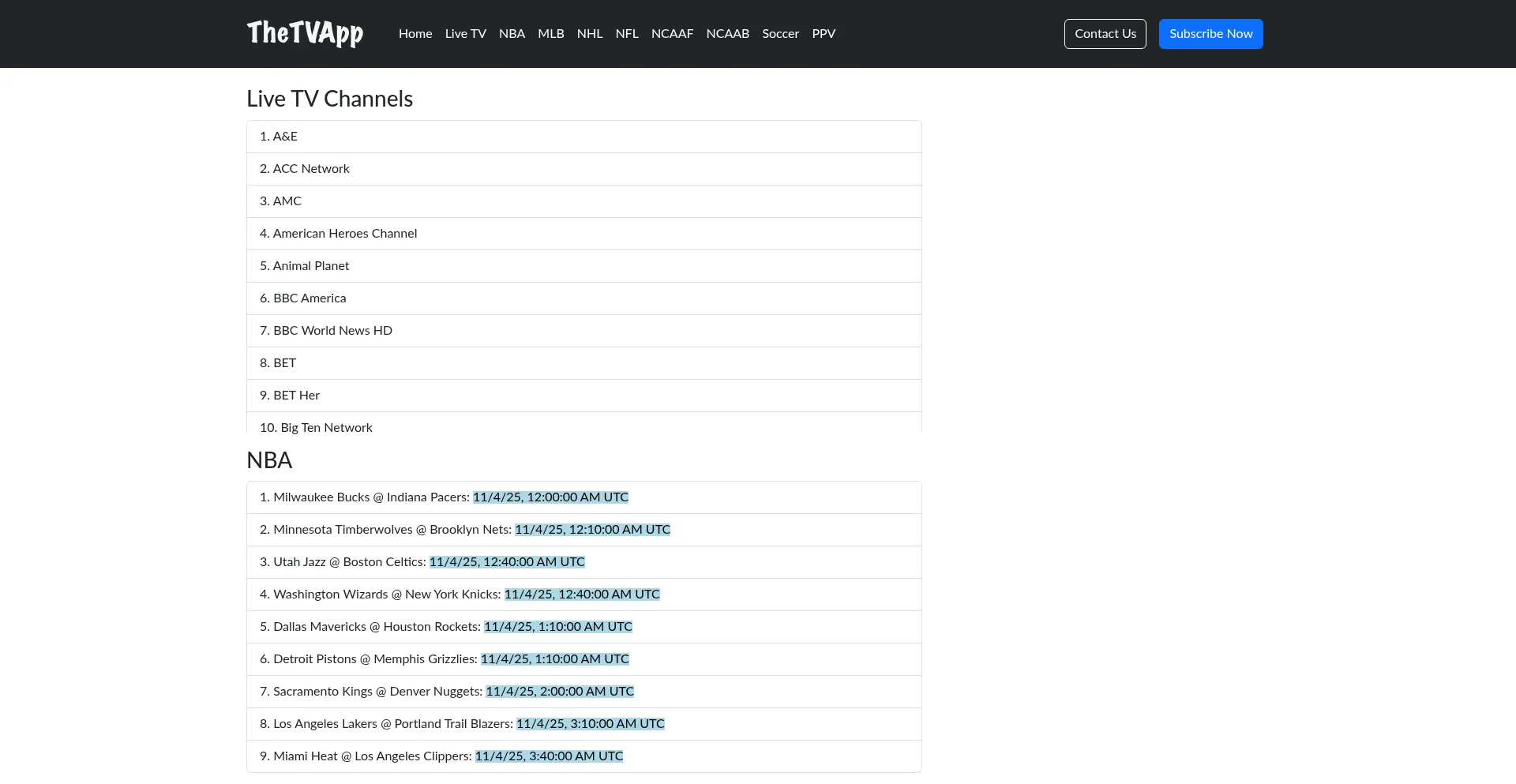Click the TheTVApp logo
The height and width of the screenshot is (784, 1516).
tap(305, 33)
